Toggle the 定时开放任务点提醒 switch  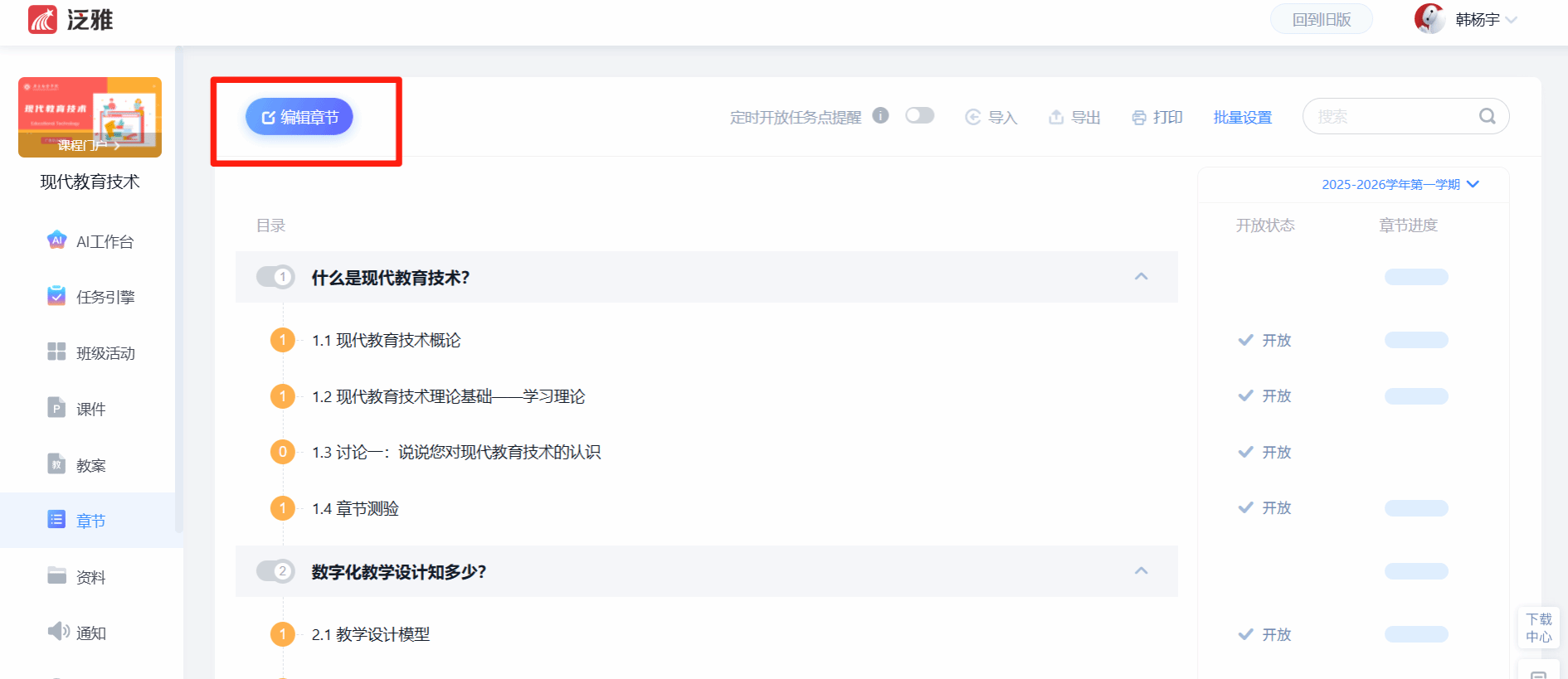pyautogui.click(x=920, y=115)
